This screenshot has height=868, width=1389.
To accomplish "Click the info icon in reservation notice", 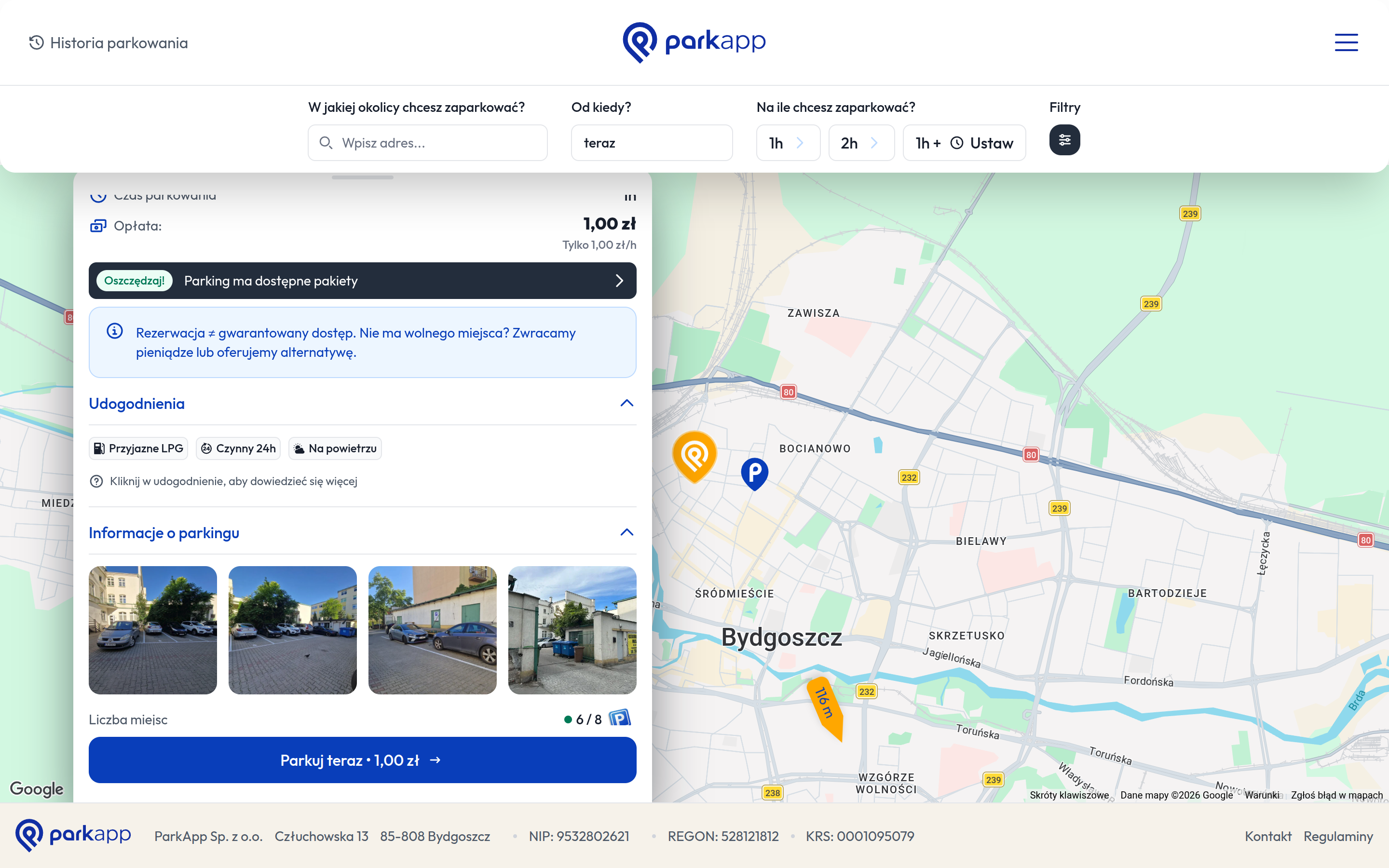I will tap(115, 331).
